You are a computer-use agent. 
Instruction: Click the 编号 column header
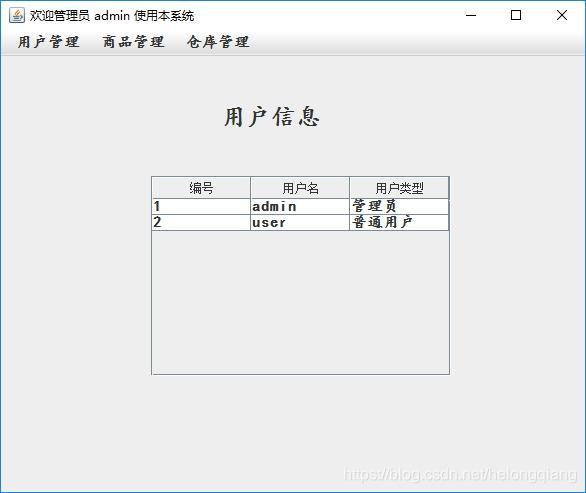click(201, 188)
